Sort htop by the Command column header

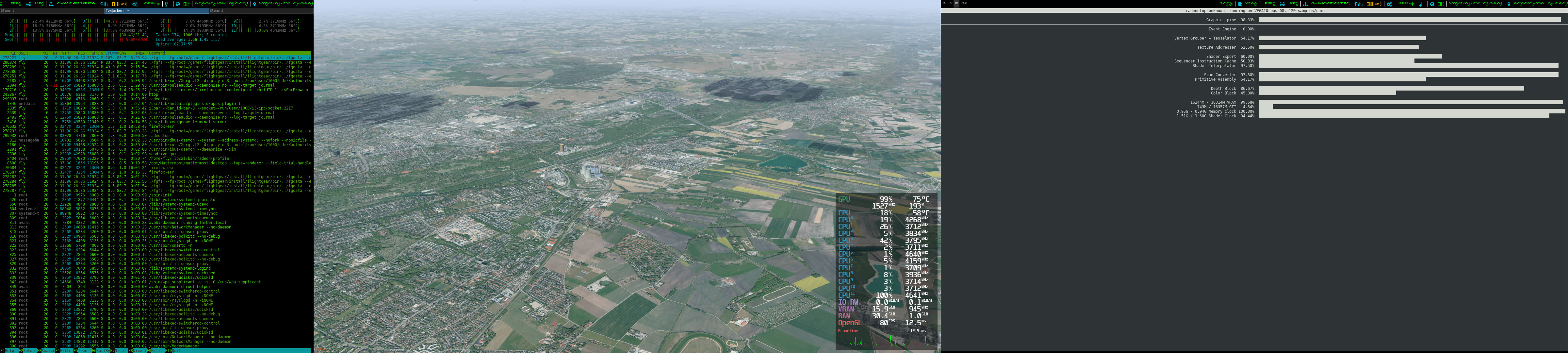click(x=157, y=53)
